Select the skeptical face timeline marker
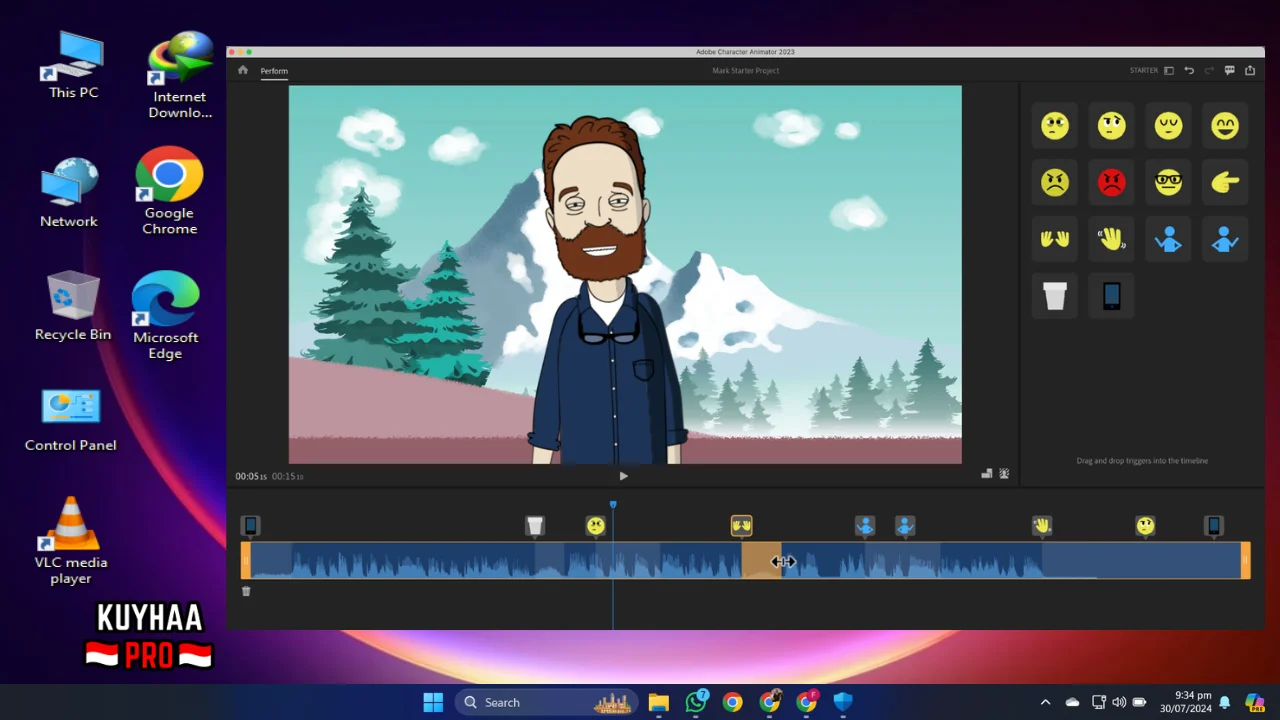1280x720 pixels. pyautogui.click(x=1145, y=526)
